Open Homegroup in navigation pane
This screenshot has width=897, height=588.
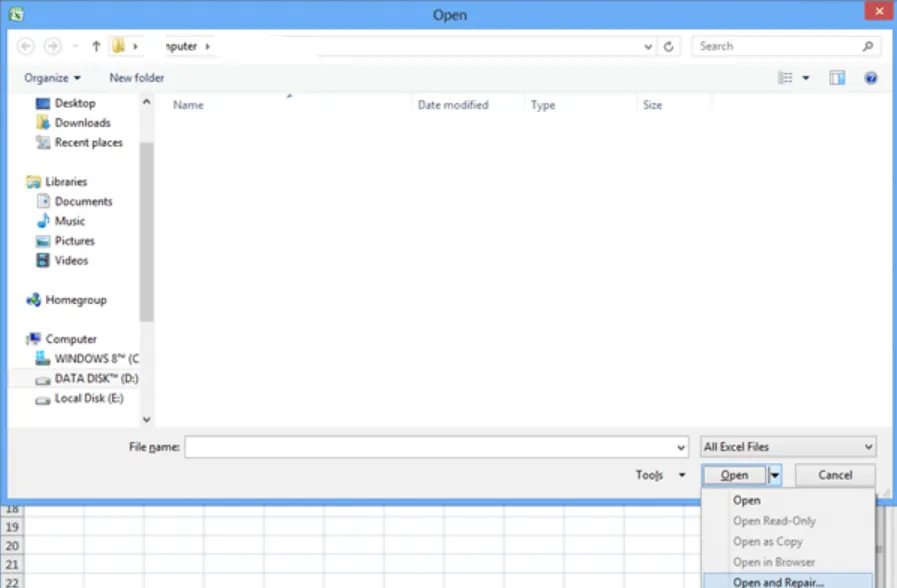click(75, 300)
